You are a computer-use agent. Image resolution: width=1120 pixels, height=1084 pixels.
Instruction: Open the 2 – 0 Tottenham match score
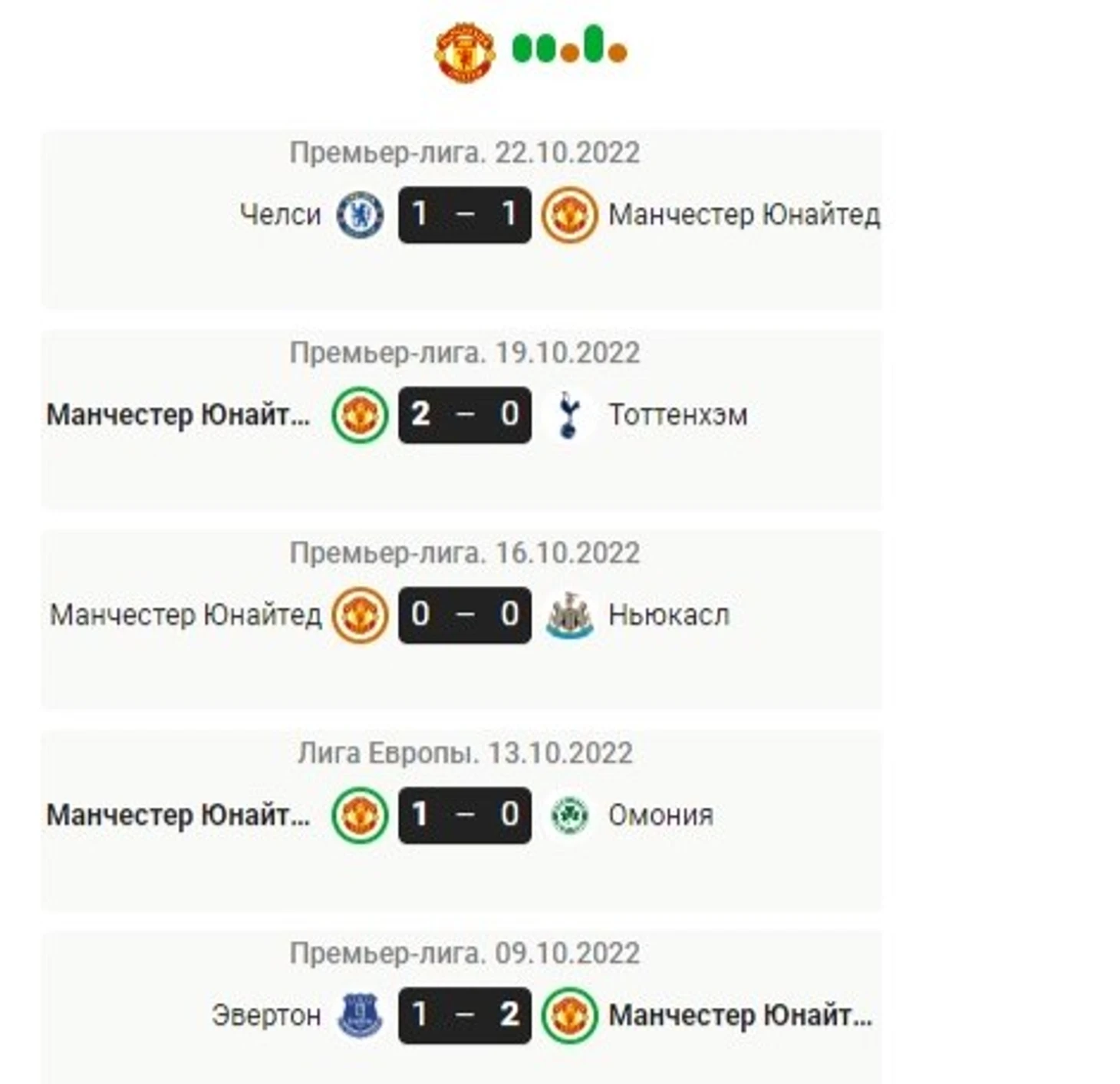pos(465,415)
